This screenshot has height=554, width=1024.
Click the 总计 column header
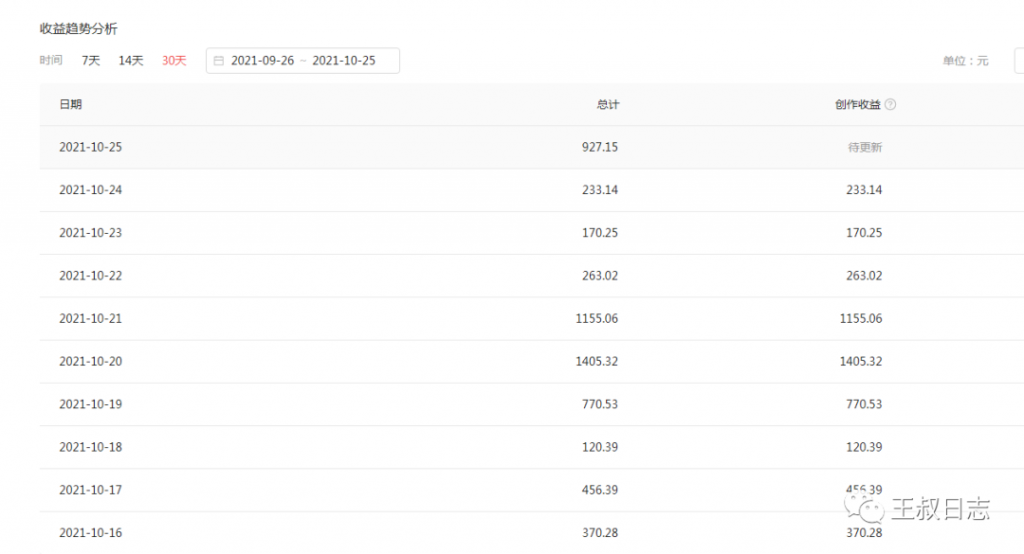pos(607,105)
